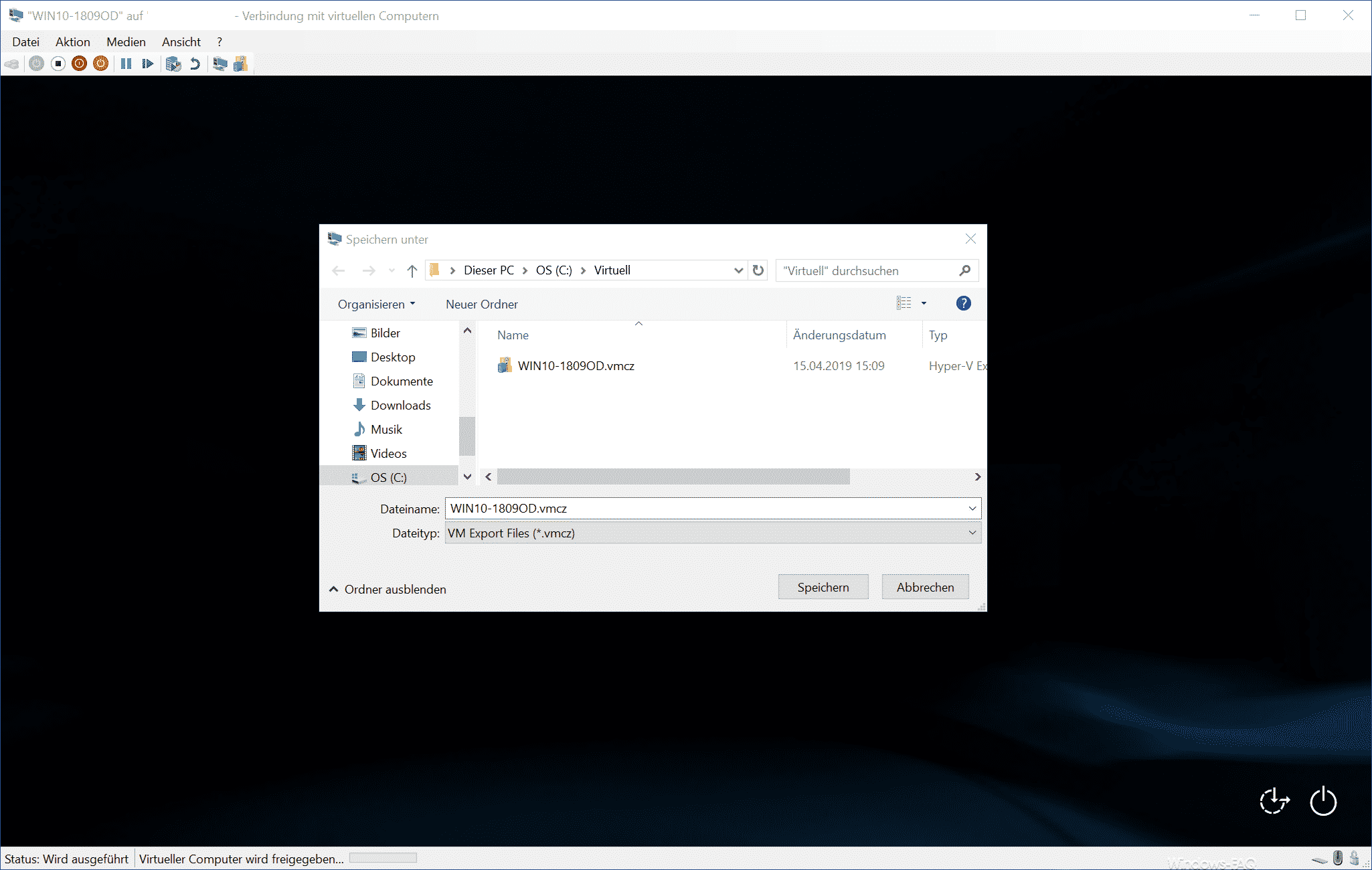Open the Organisieren dropdown
The width and height of the screenshot is (1372, 870).
point(377,304)
